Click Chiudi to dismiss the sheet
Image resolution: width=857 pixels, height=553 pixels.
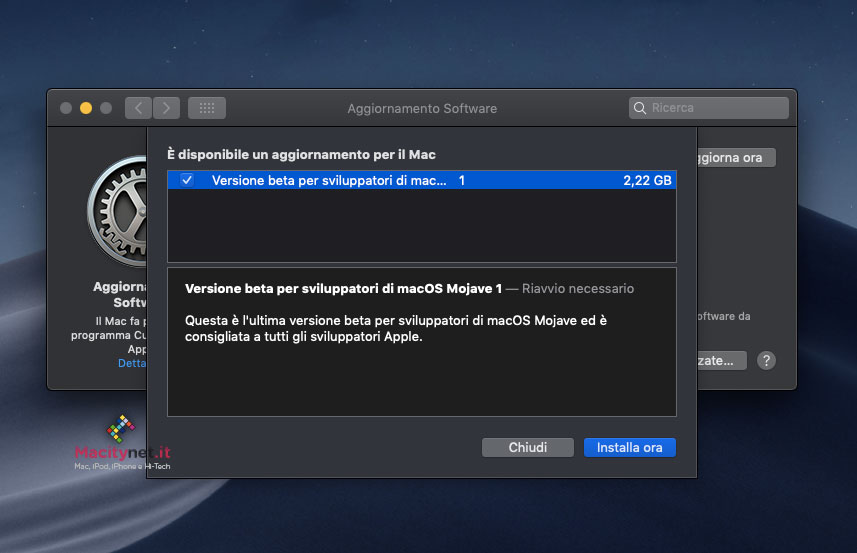click(527, 448)
